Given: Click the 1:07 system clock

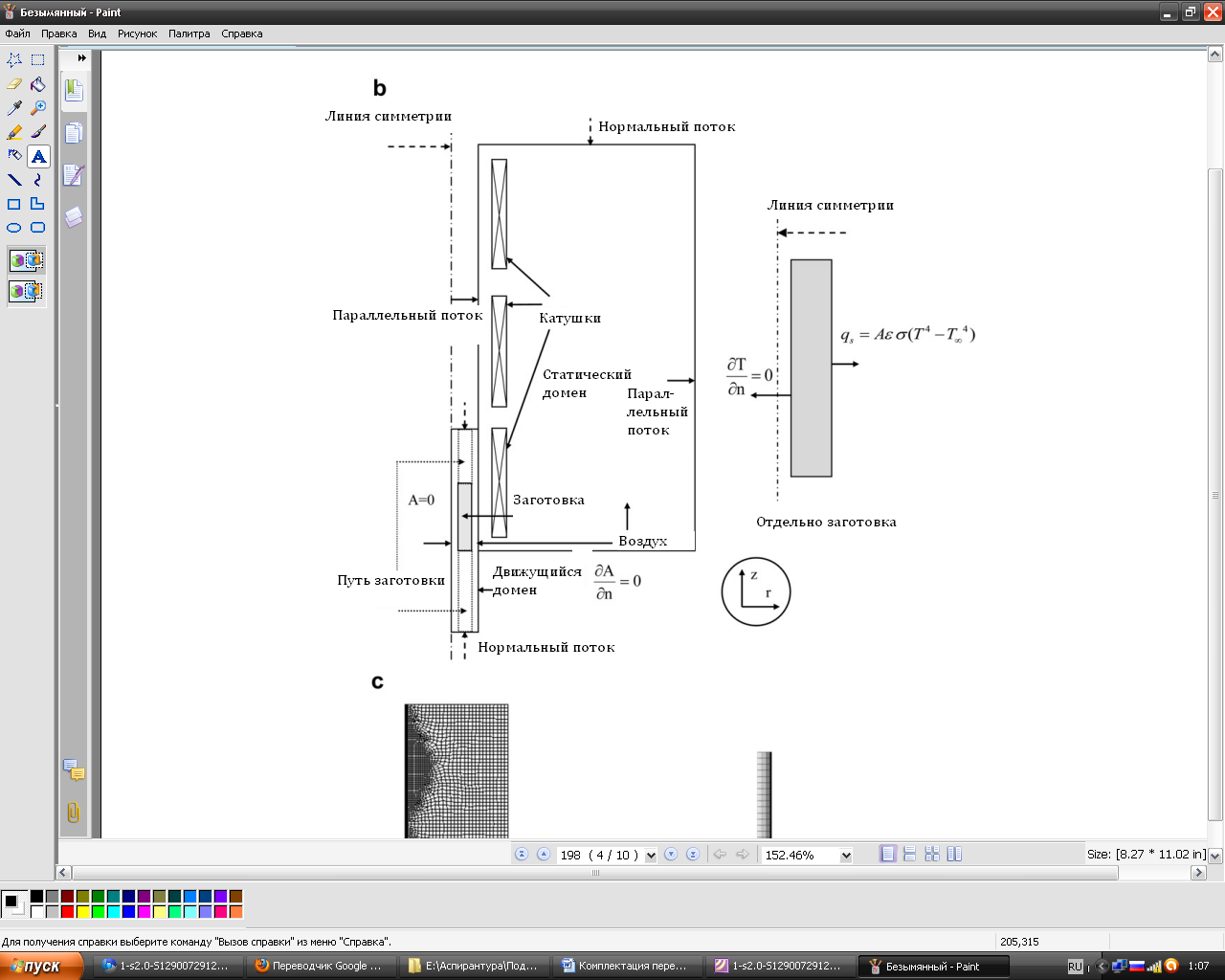Looking at the screenshot, I should pos(1199,967).
